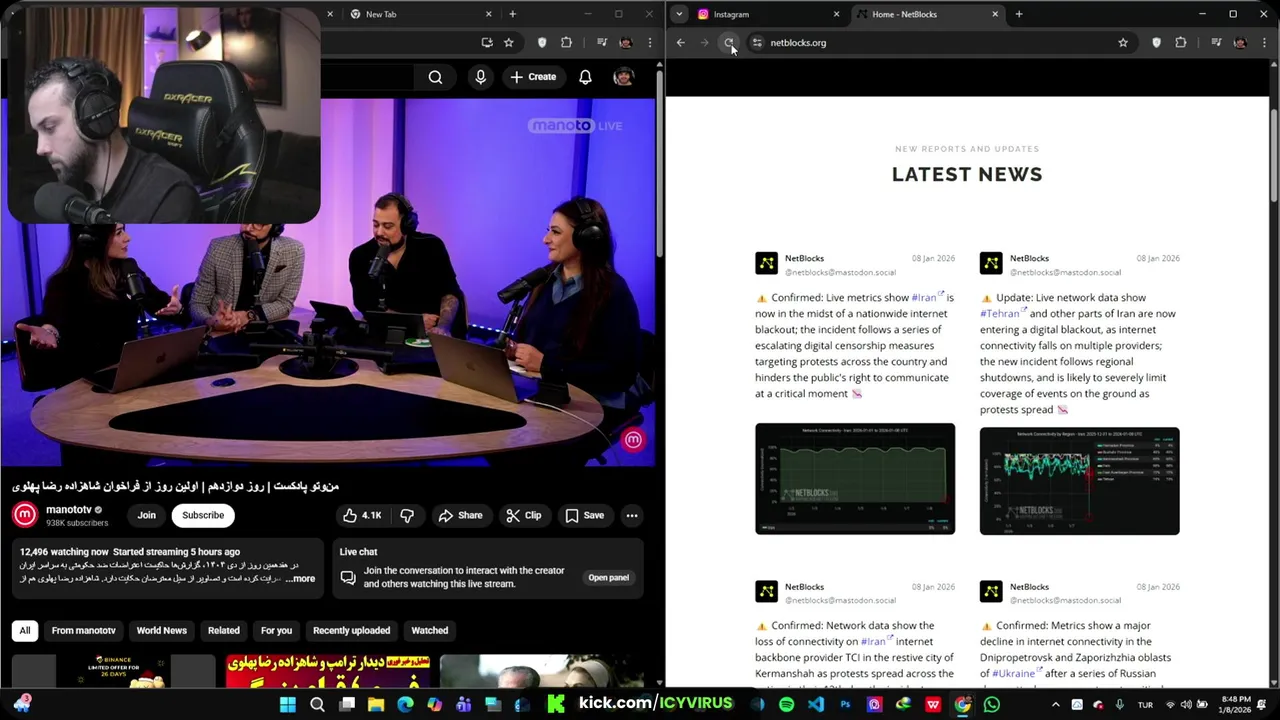This screenshot has width=1280, height=720.
Task: Select For you filter chip
Action: [x=277, y=630]
